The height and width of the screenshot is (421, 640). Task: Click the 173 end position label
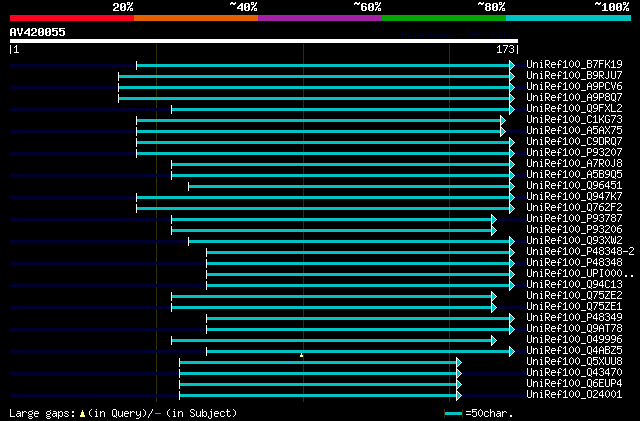(505, 49)
